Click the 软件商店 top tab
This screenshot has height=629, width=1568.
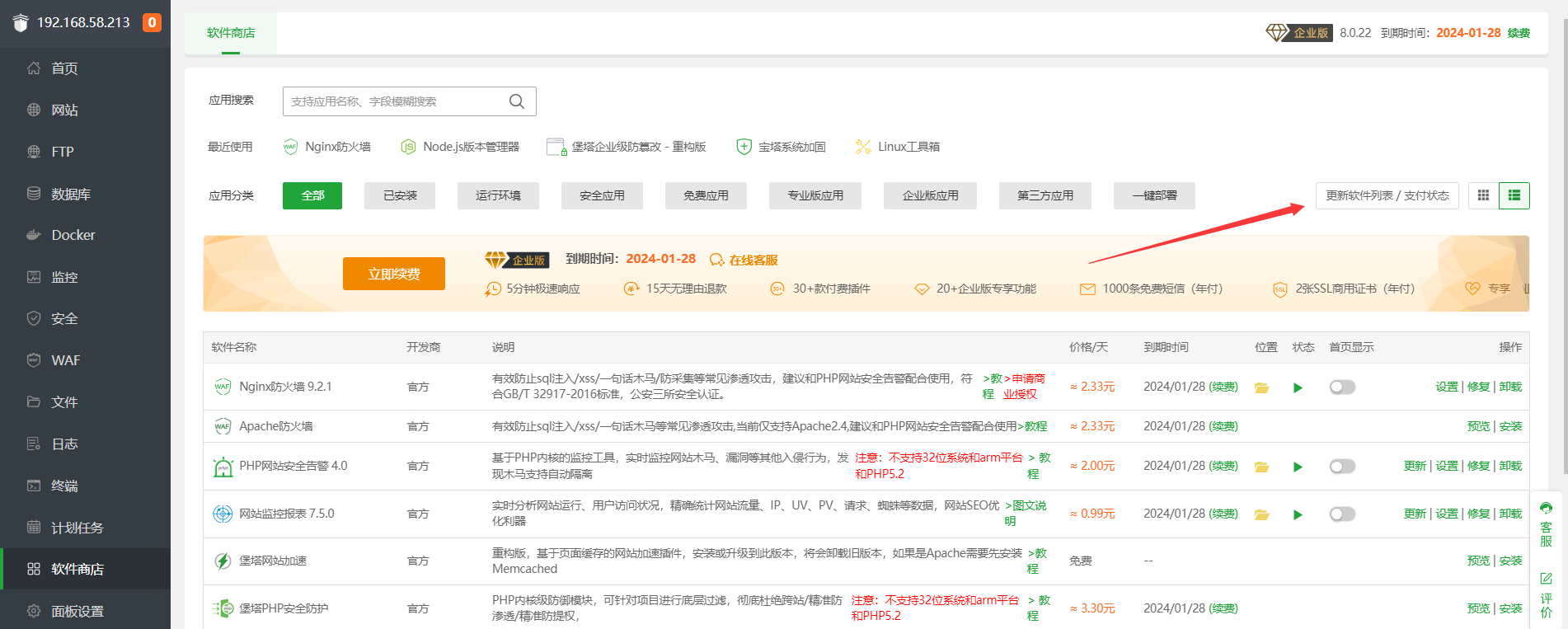coord(231,33)
